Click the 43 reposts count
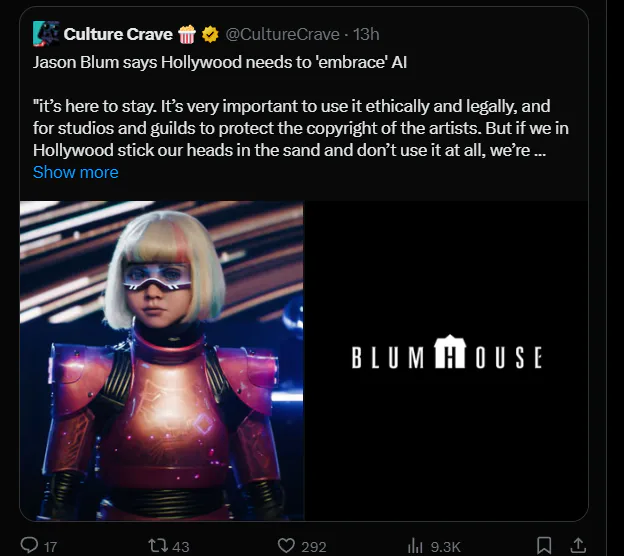Viewport: 624px width, 556px height. (x=181, y=546)
